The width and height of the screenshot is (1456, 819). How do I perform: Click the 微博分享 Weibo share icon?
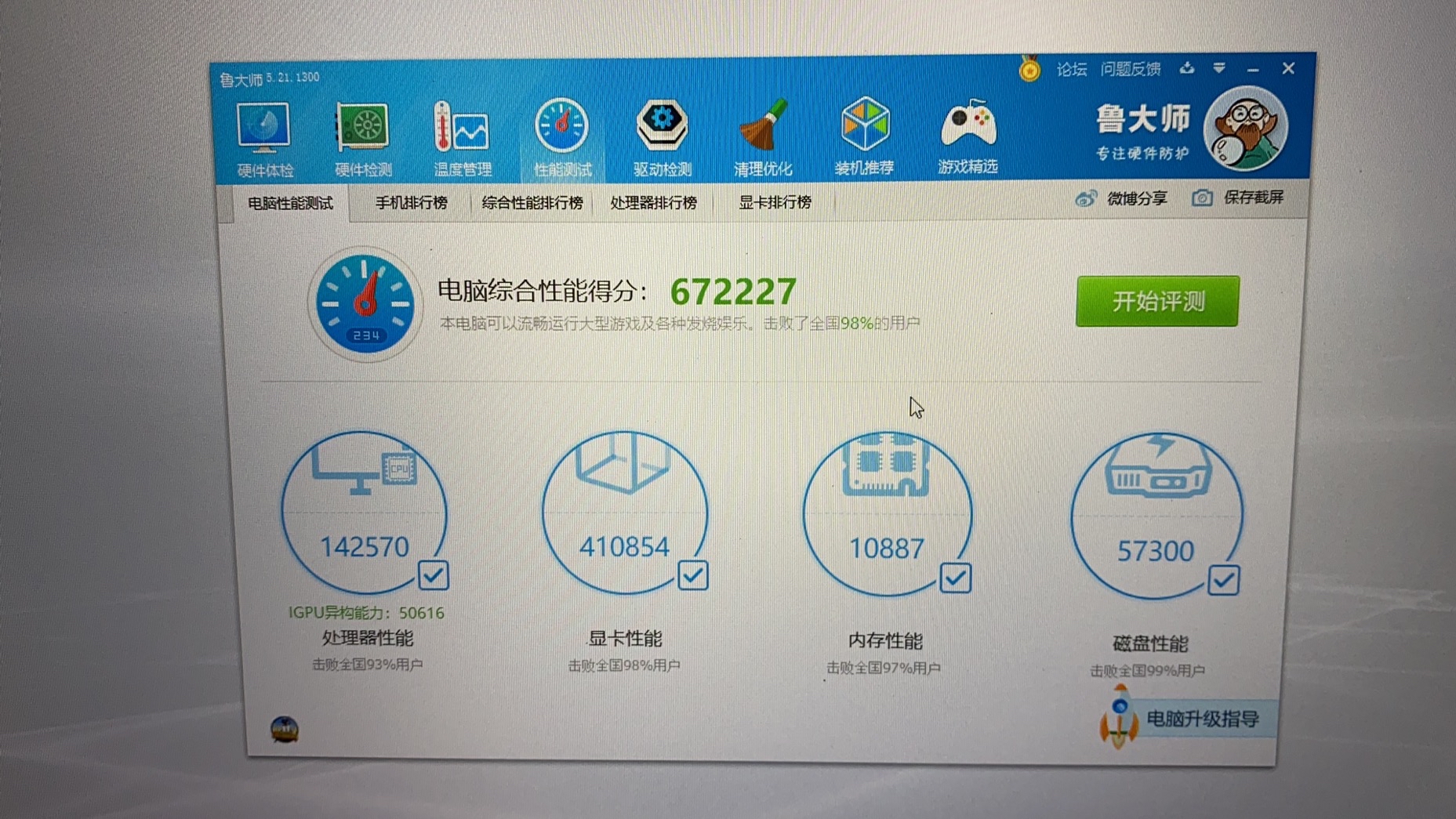(x=1085, y=198)
